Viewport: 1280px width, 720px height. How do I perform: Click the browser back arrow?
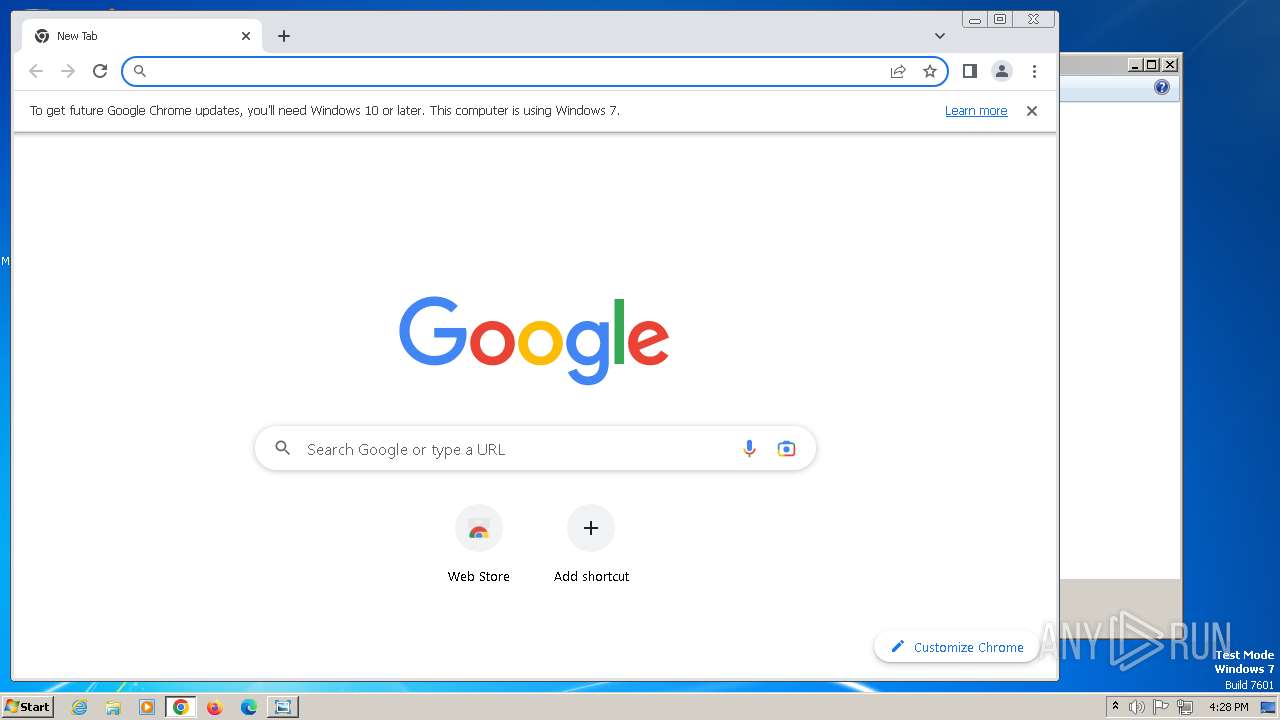[x=36, y=71]
